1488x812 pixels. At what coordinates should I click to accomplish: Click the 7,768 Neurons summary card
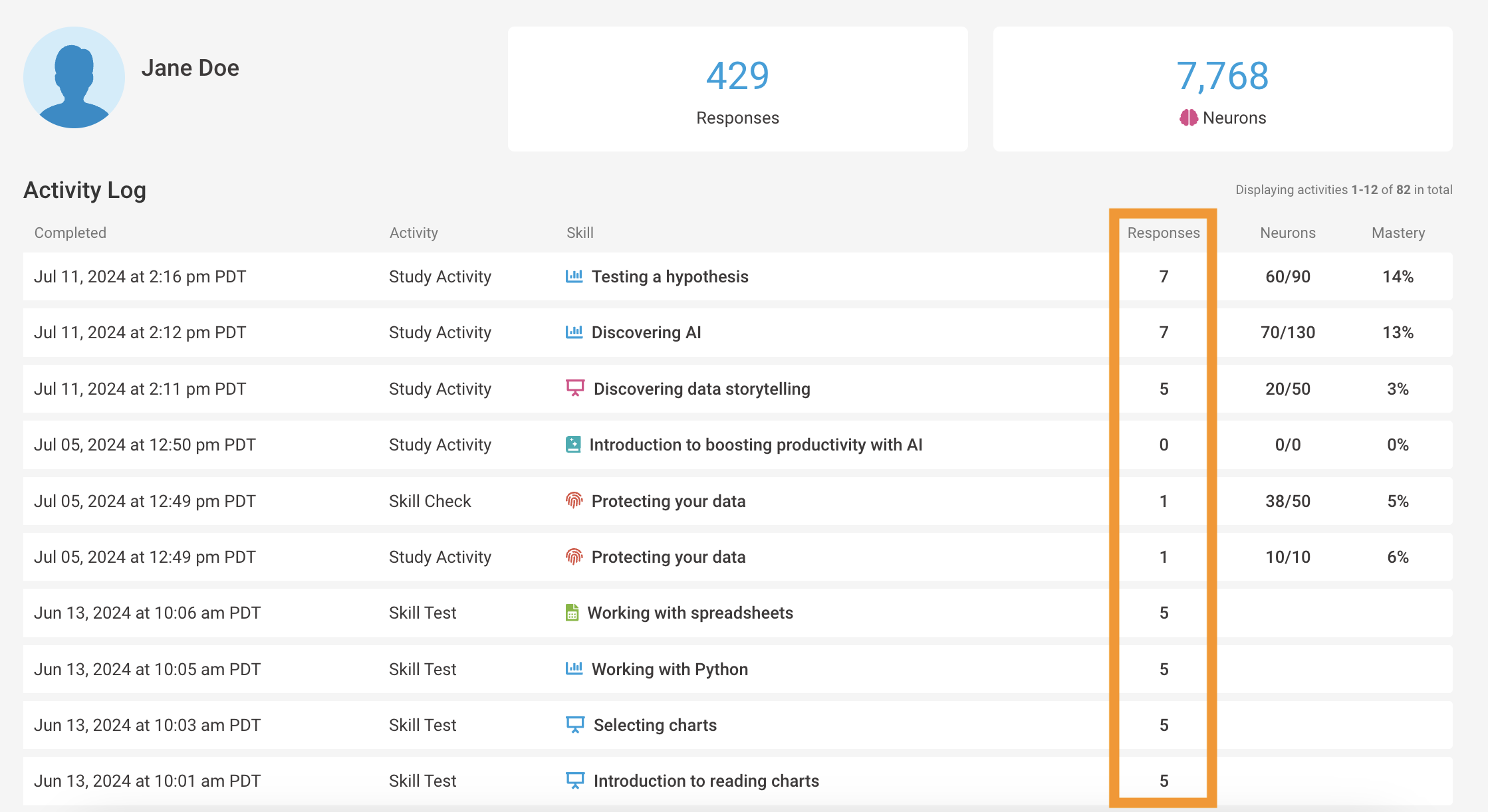[x=1223, y=89]
